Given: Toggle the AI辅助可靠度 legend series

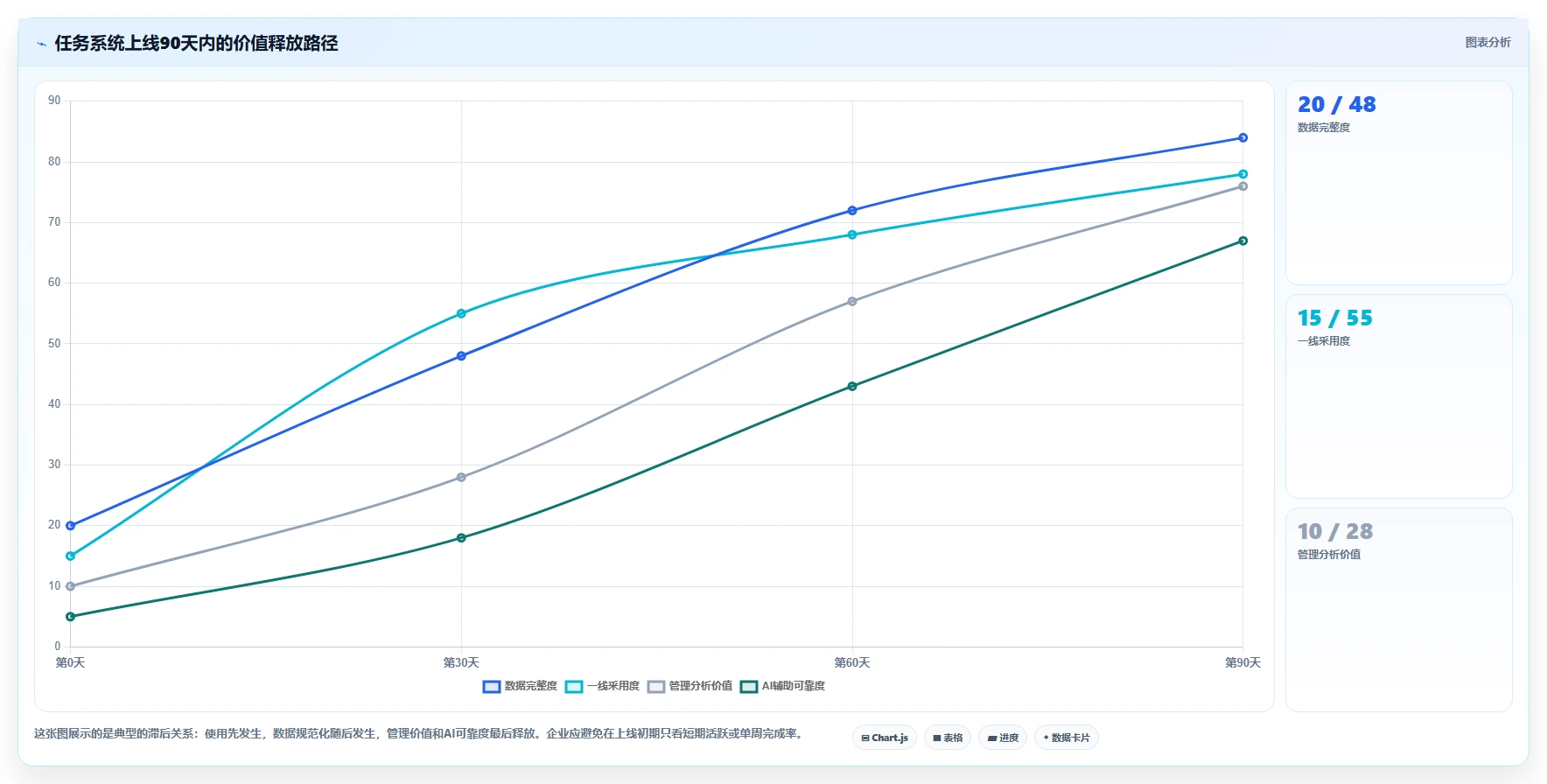Looking at the screenshot, I should [782, 686].
